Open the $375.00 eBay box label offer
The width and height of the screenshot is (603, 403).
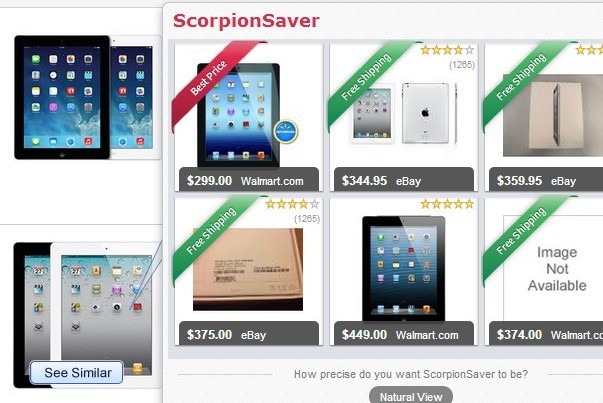point(248,271)
